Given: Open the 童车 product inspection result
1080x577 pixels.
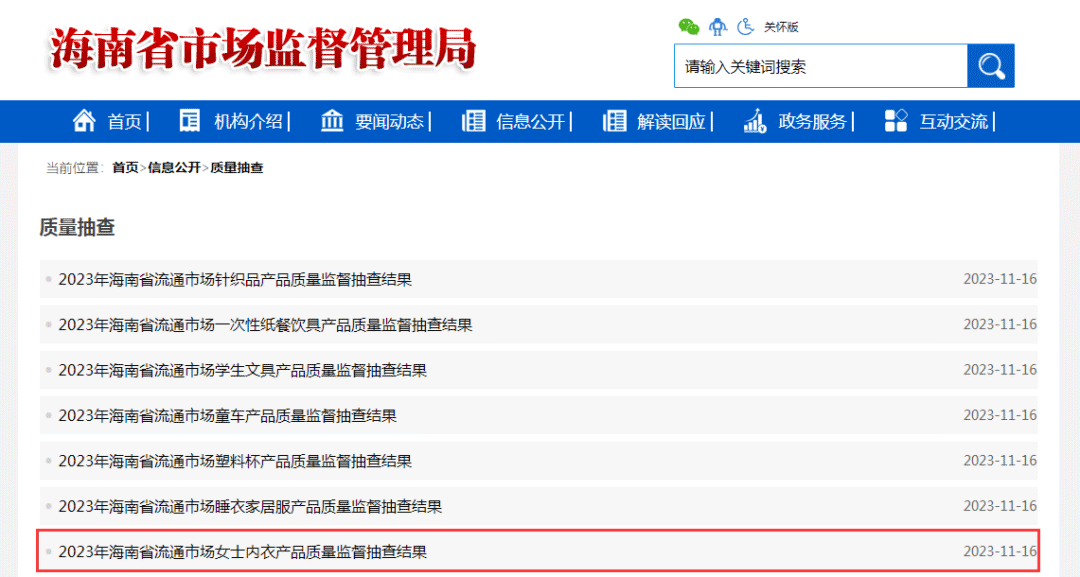Looking at the screenshot, I should [x=227, y=415].
